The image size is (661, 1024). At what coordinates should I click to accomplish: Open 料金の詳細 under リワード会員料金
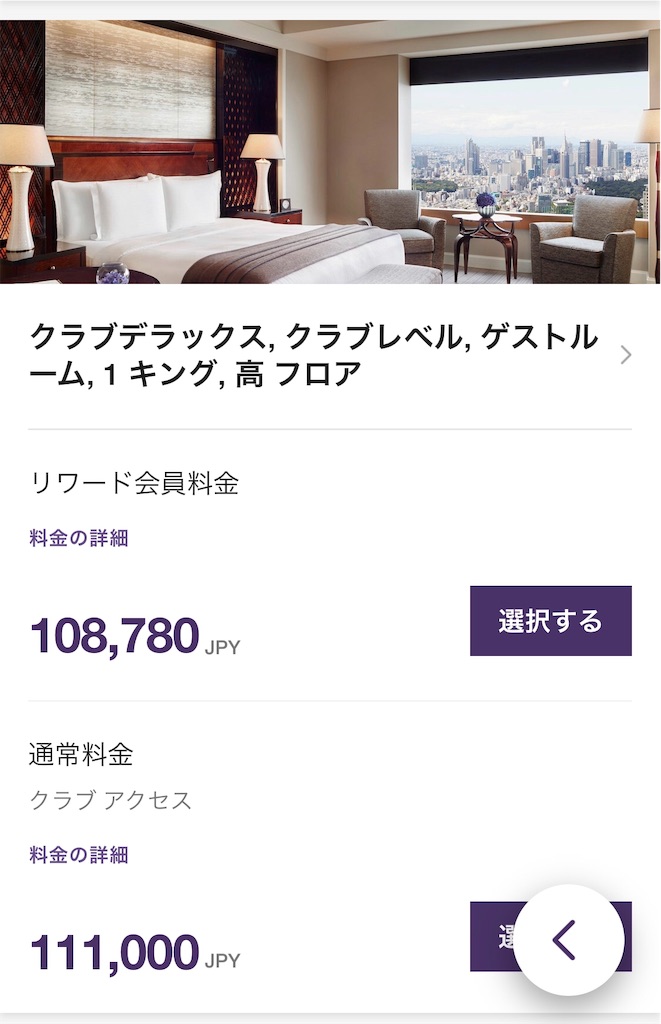[79, 539]
